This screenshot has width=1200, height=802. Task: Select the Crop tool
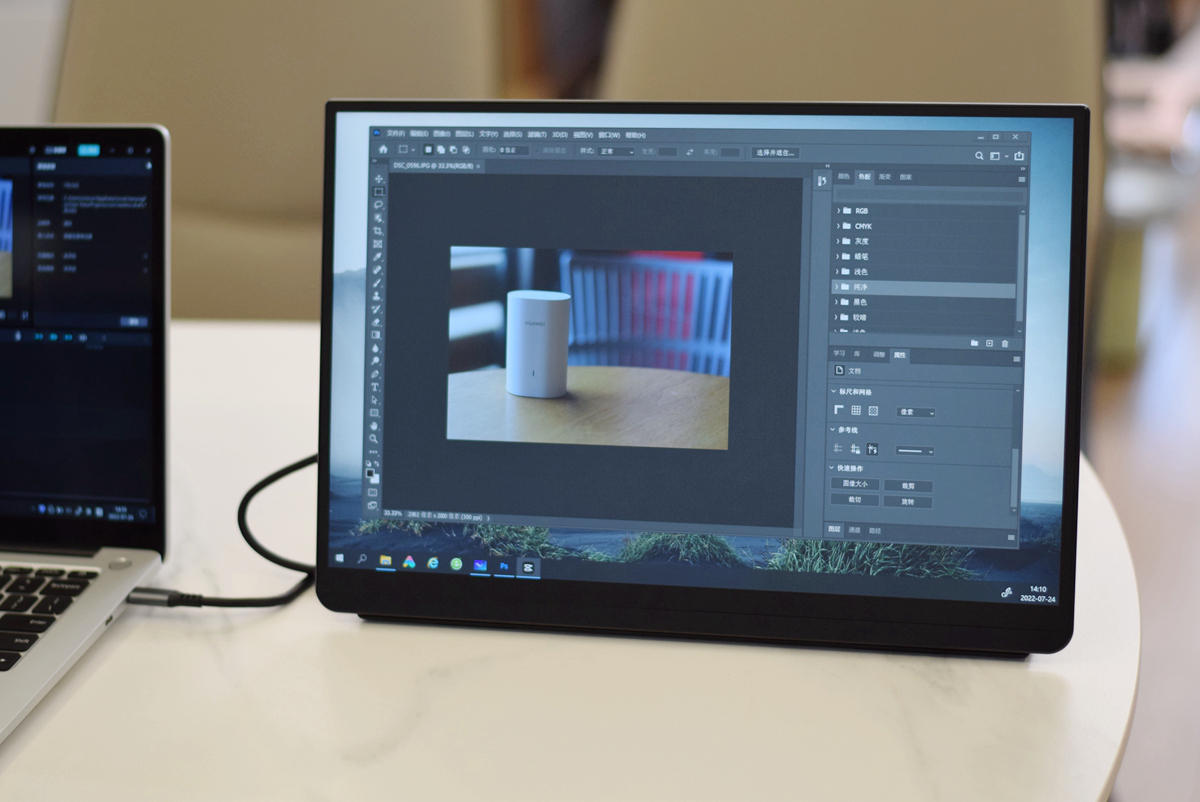coord(378,230)
